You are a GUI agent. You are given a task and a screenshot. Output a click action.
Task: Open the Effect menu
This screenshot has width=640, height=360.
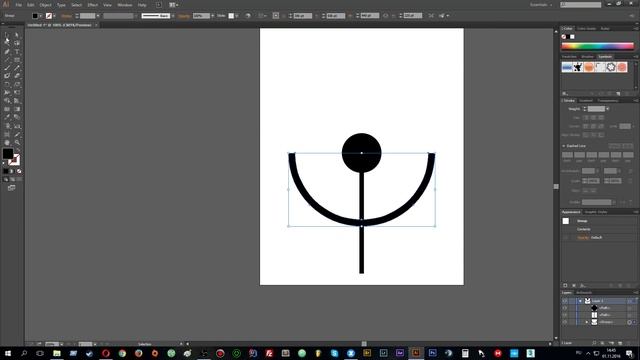click(93, 5)
